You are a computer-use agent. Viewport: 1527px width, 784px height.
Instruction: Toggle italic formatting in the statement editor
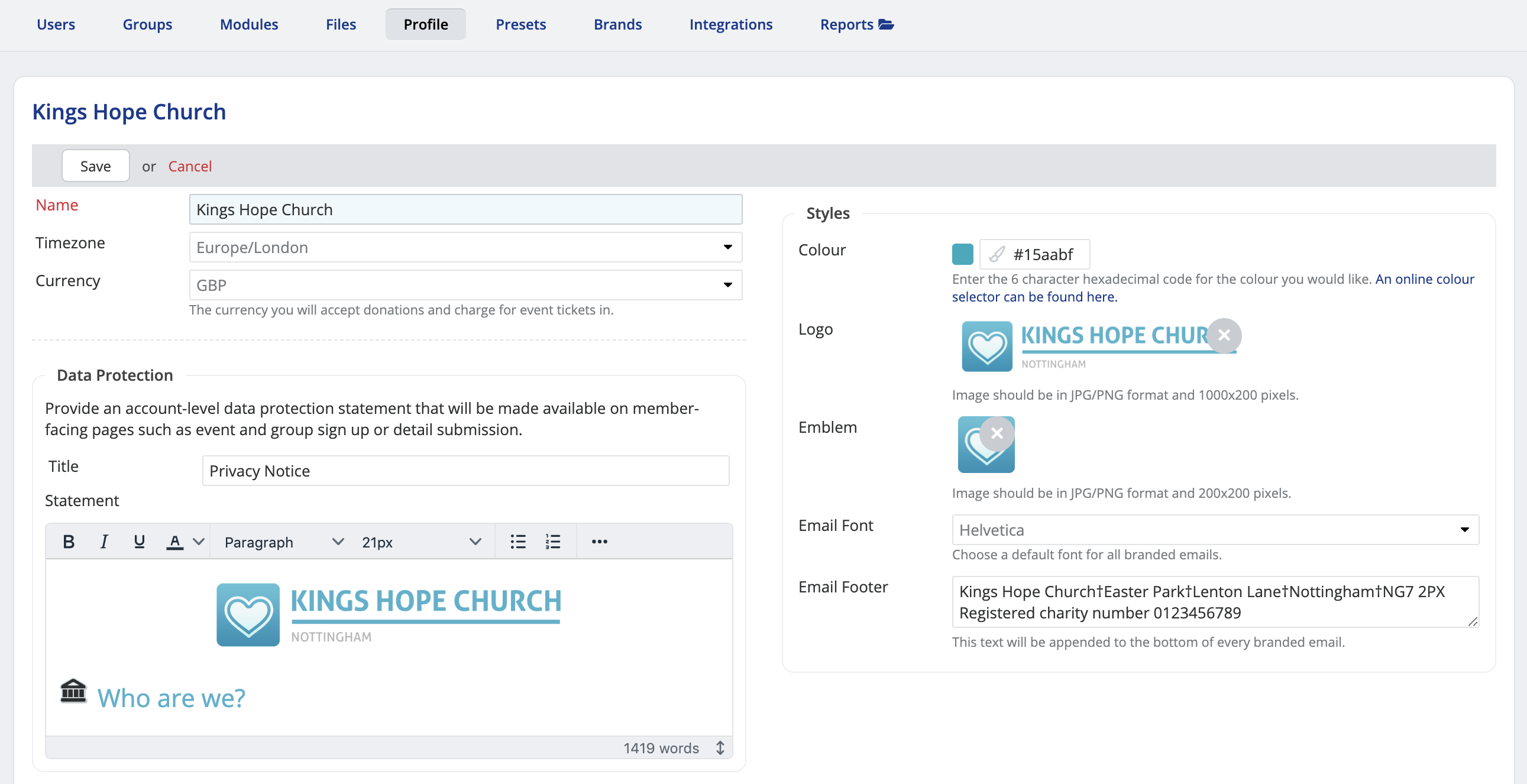coord(103,541)
